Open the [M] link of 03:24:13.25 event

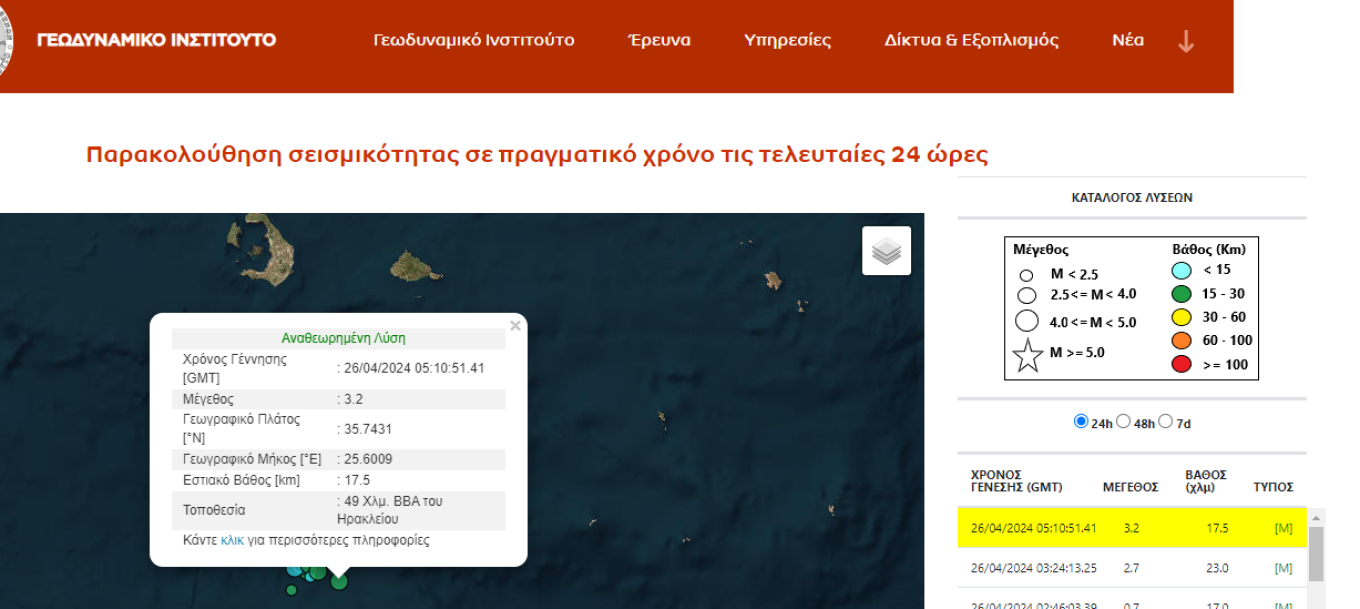point(1283,568)
